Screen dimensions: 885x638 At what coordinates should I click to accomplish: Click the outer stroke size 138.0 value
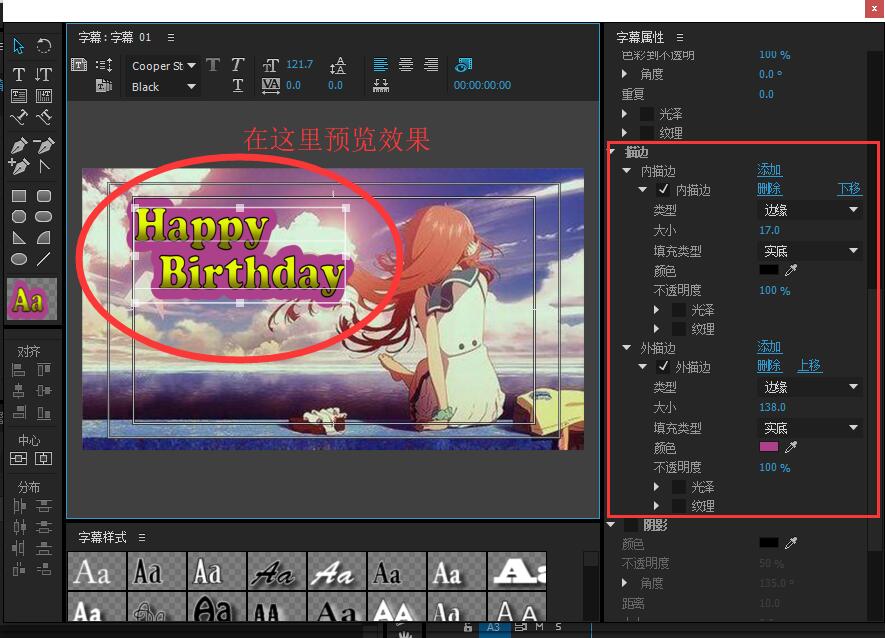(772, 407)
